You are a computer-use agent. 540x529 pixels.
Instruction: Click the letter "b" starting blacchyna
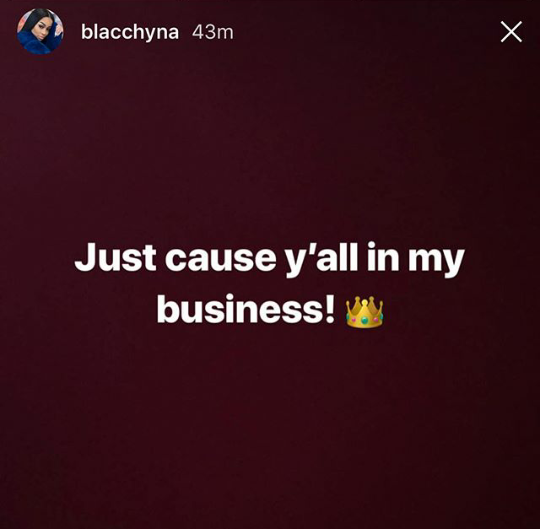pos(86,32)
